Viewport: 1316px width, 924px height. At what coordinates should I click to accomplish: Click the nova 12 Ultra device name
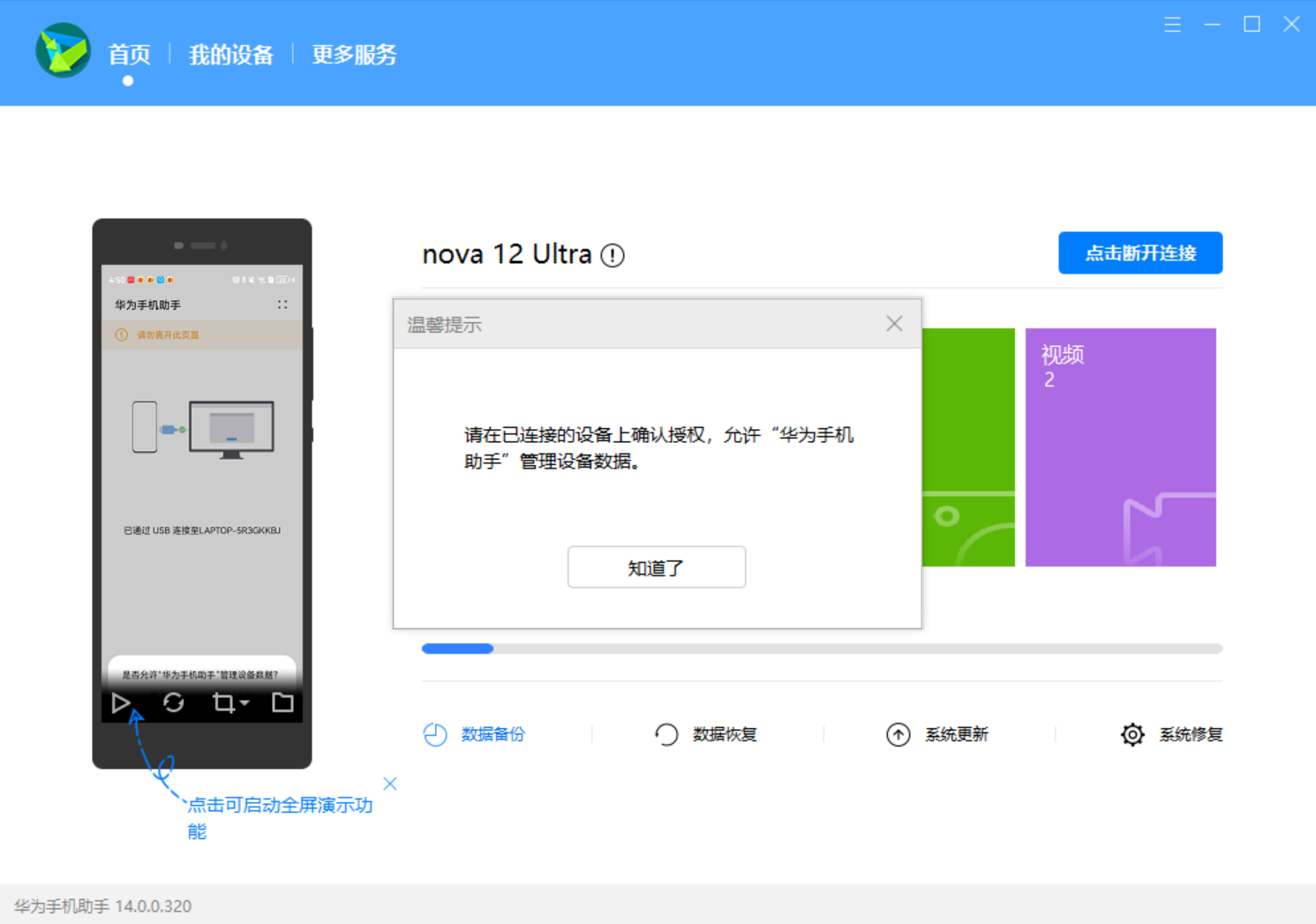507,254
